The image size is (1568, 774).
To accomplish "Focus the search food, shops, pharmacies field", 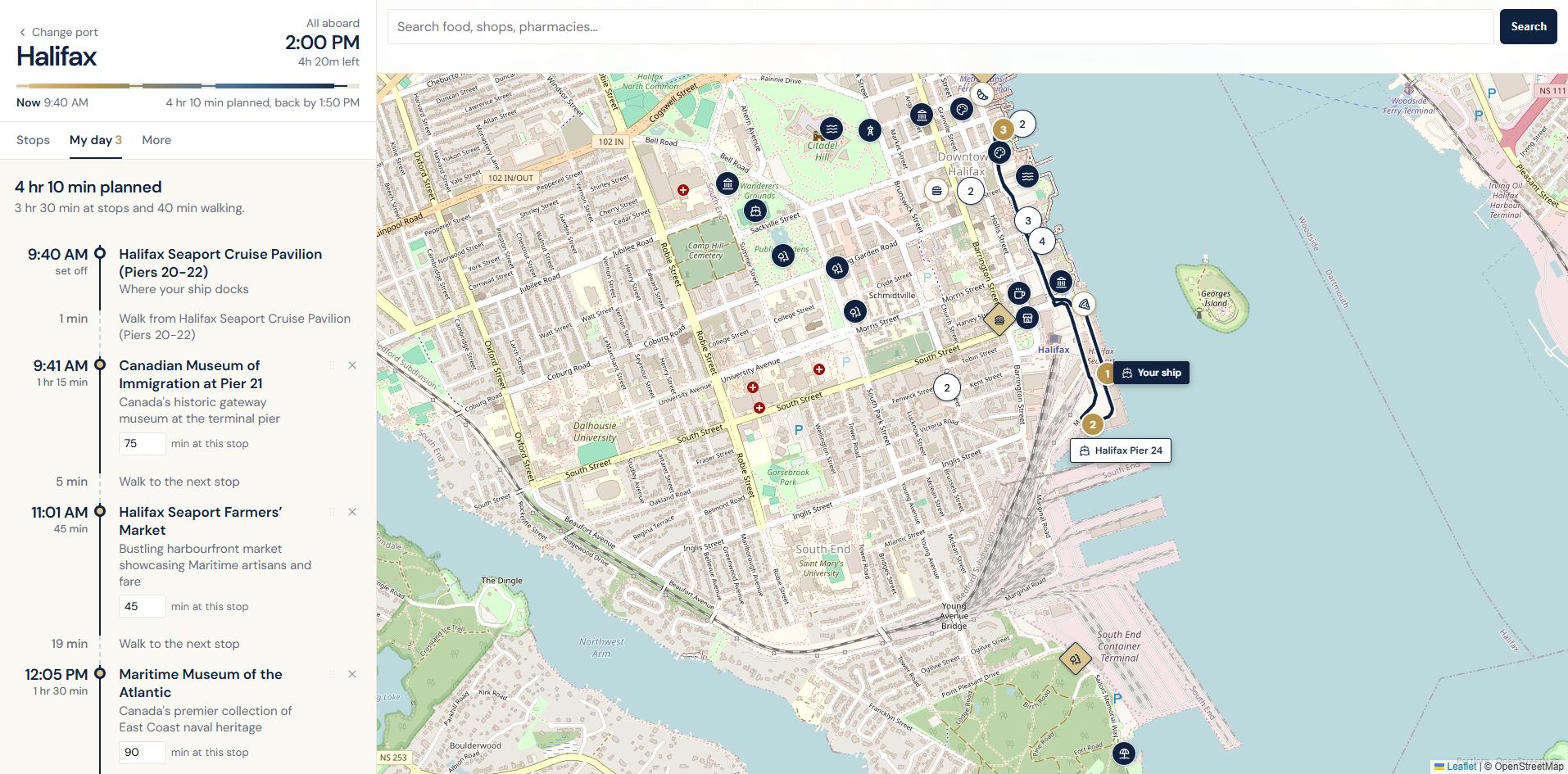I will click(940, 26).
